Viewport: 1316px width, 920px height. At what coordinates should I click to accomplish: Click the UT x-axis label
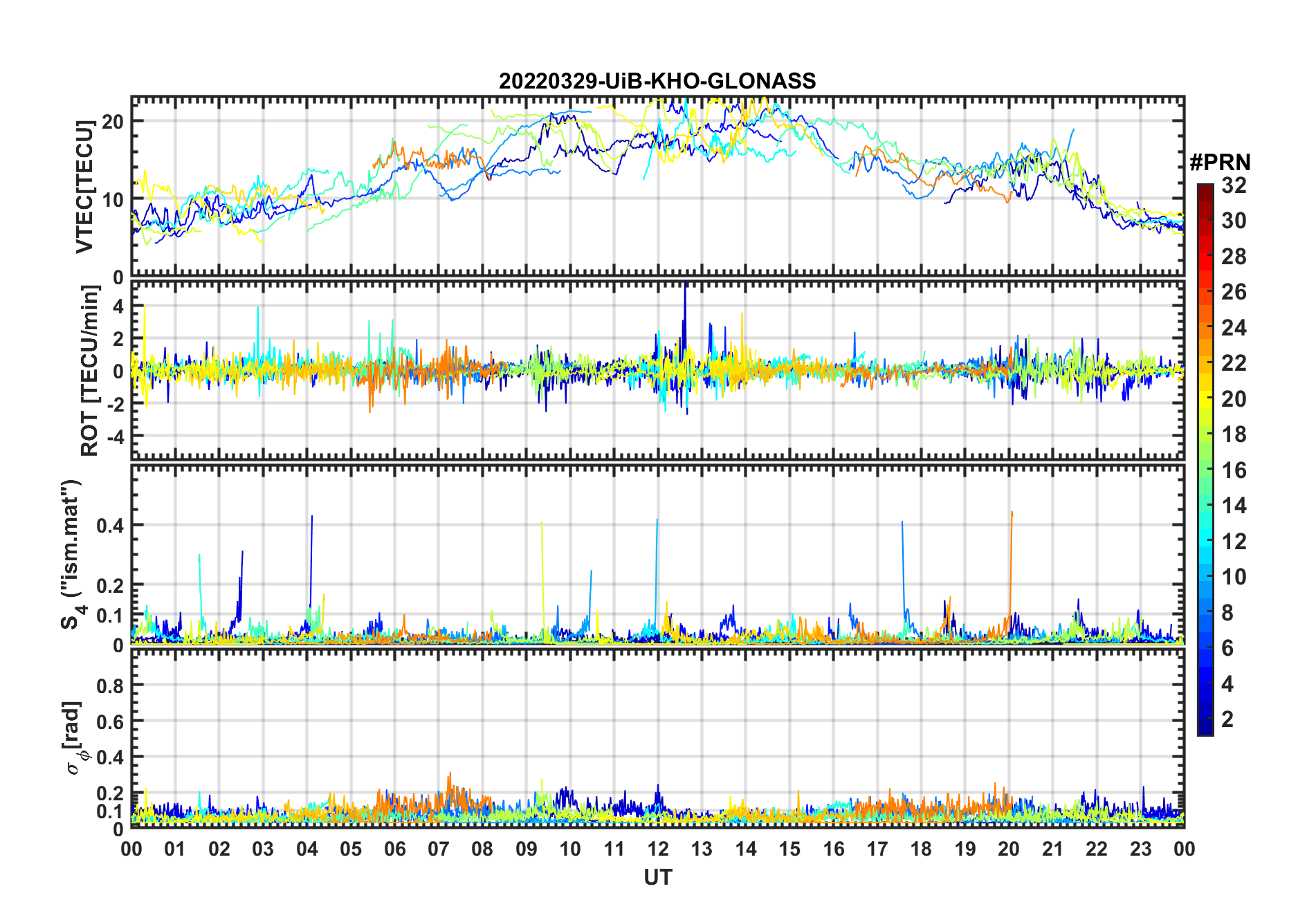(657, 877)
